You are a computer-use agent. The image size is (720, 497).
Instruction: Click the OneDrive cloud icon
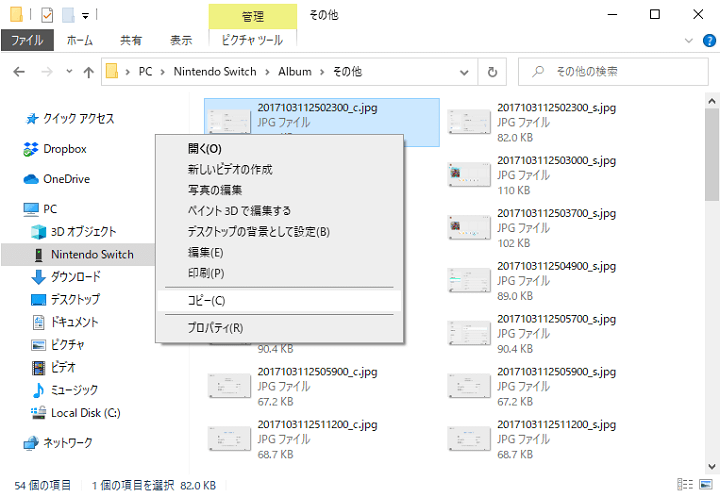coord(31,179)
